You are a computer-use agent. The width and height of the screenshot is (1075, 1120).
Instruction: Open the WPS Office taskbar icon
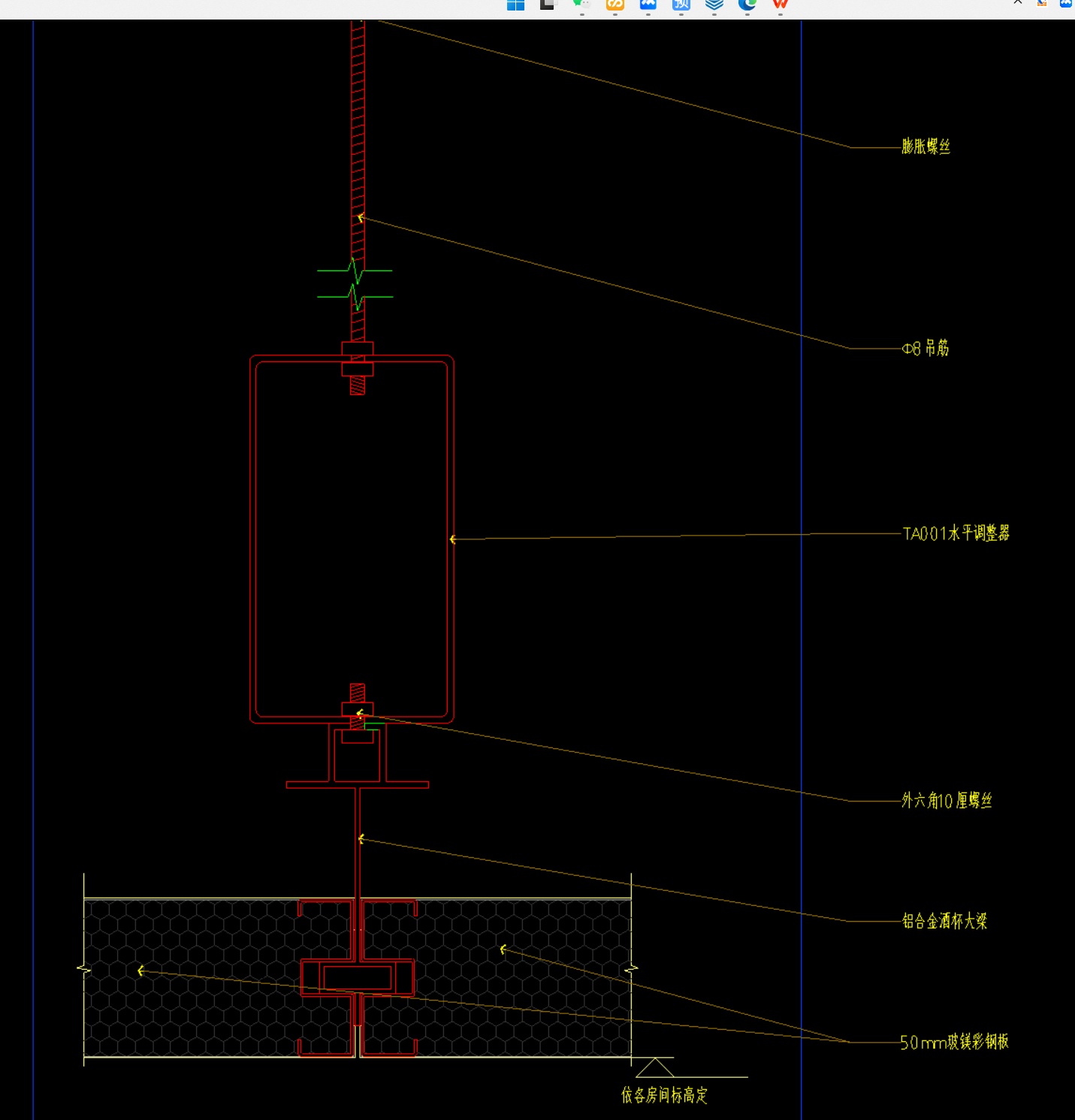pyautogui.click(x=780, y=5)
